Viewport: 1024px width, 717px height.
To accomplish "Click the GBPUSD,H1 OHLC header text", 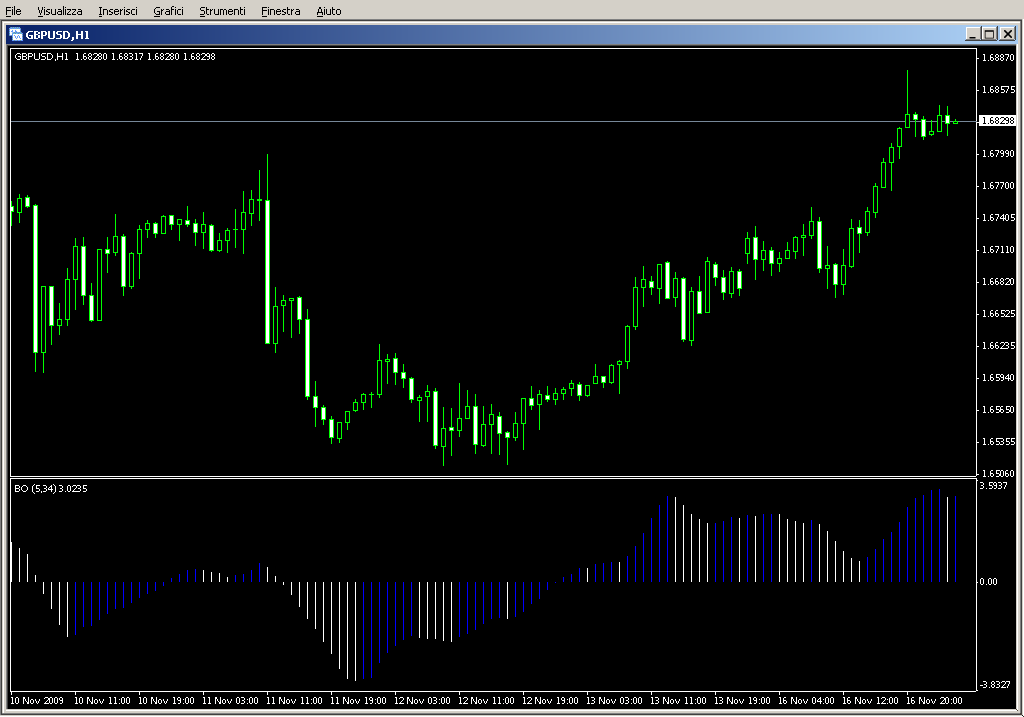I will (x=115, y=56).
